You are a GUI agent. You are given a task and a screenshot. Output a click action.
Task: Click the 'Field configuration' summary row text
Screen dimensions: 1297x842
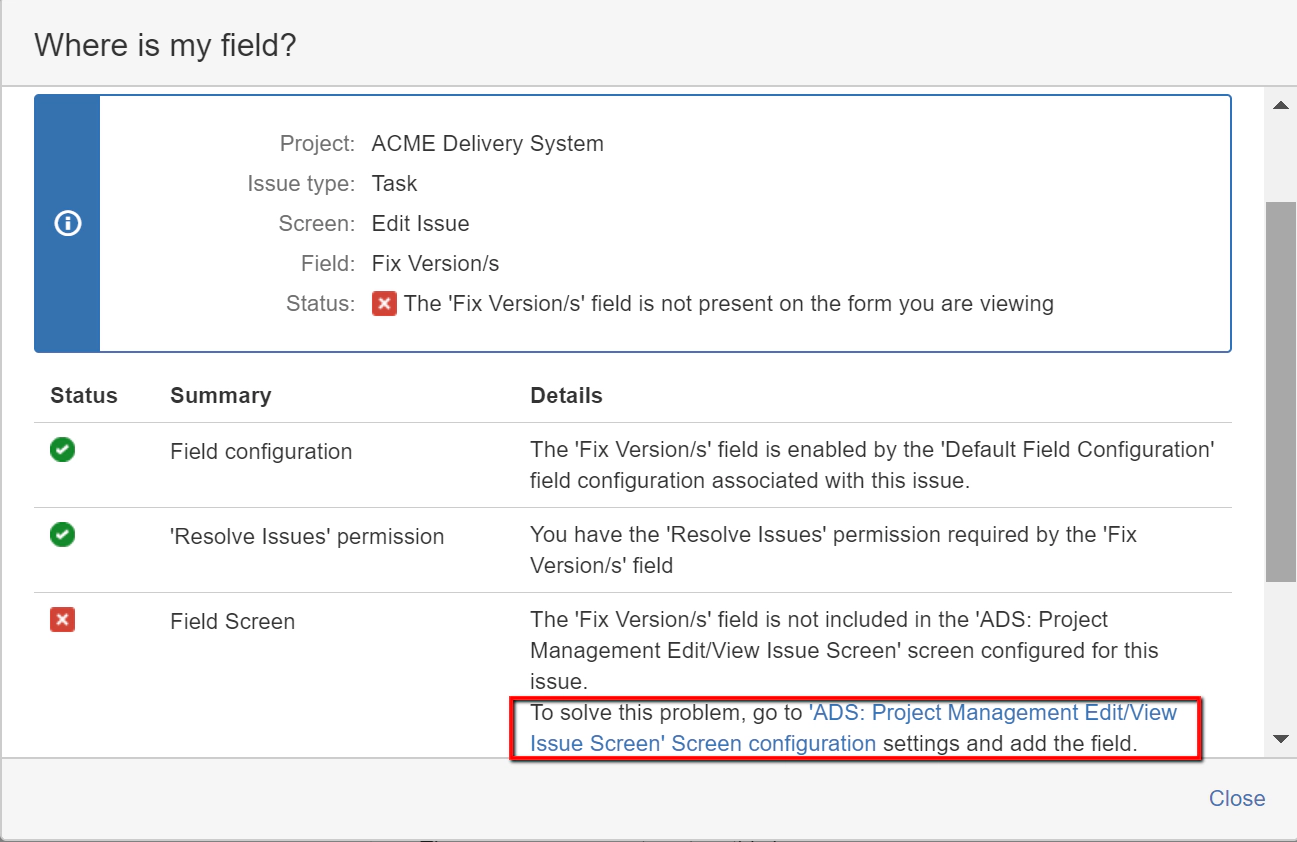[x=261, y=452]
